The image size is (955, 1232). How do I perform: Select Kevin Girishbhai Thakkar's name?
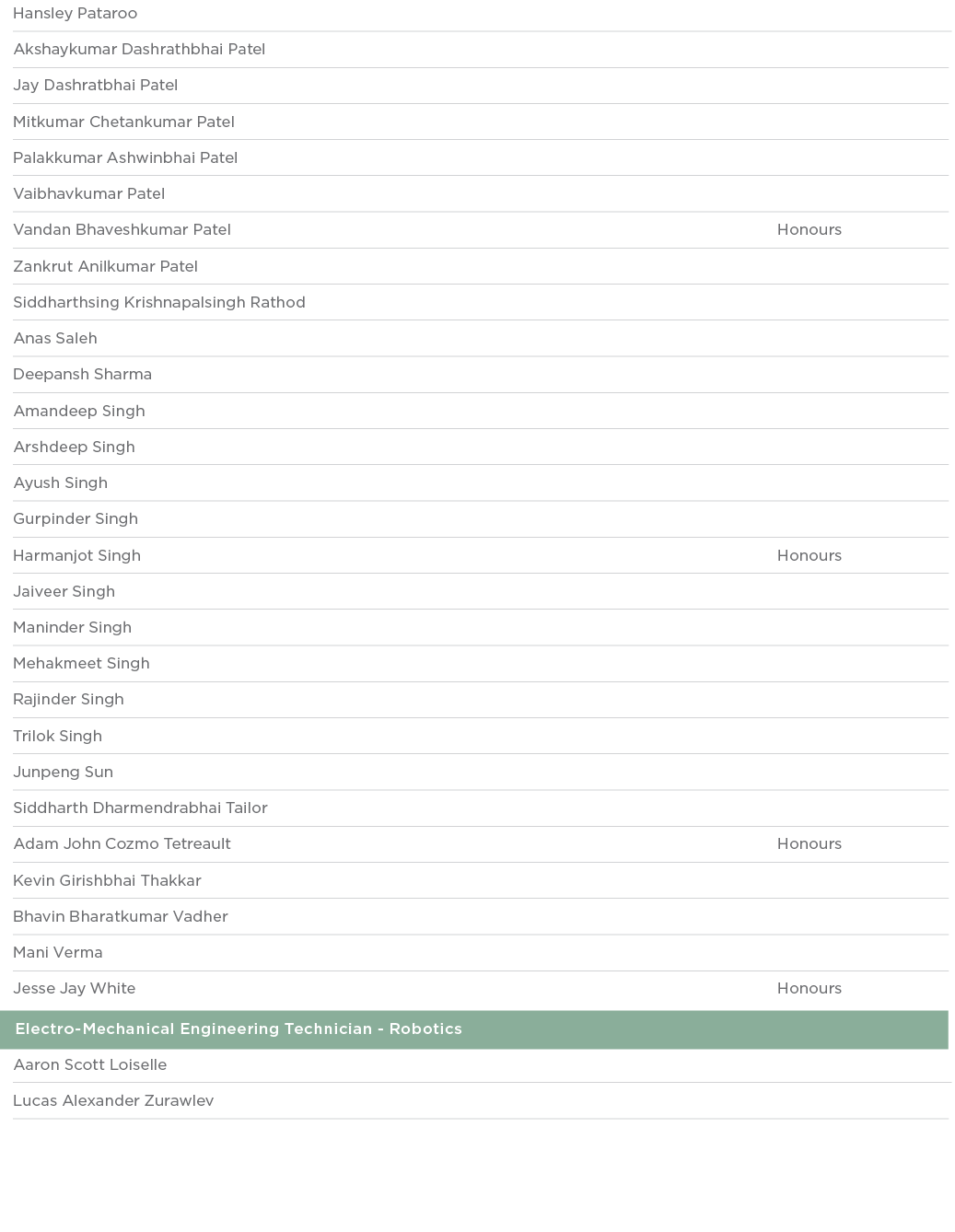pos(107,880)
